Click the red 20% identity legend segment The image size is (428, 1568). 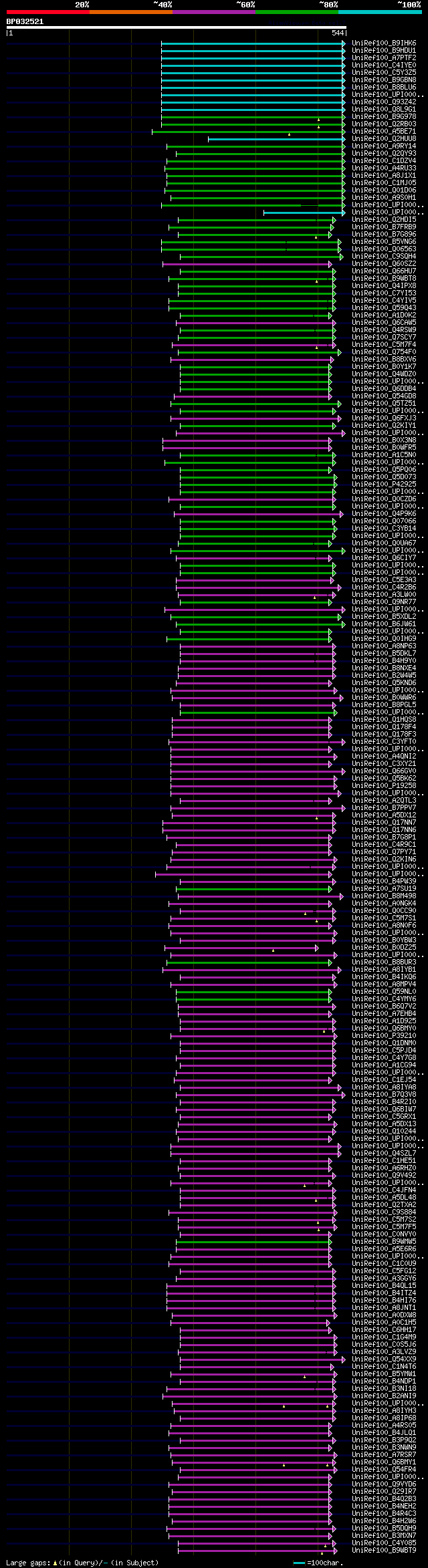(48, 12)
